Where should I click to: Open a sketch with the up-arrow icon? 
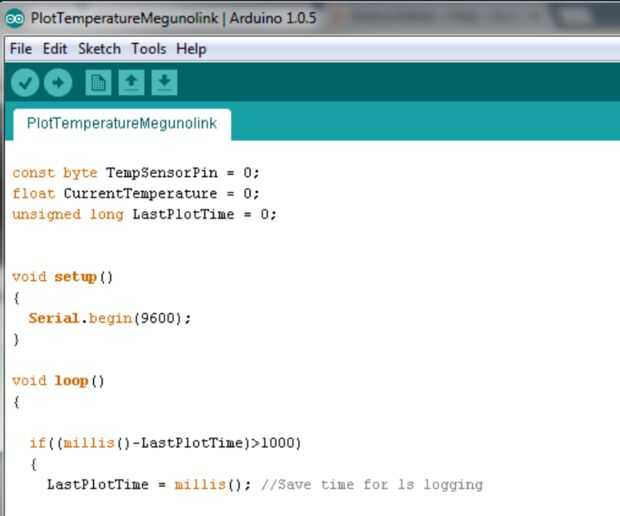coord(131,83)
